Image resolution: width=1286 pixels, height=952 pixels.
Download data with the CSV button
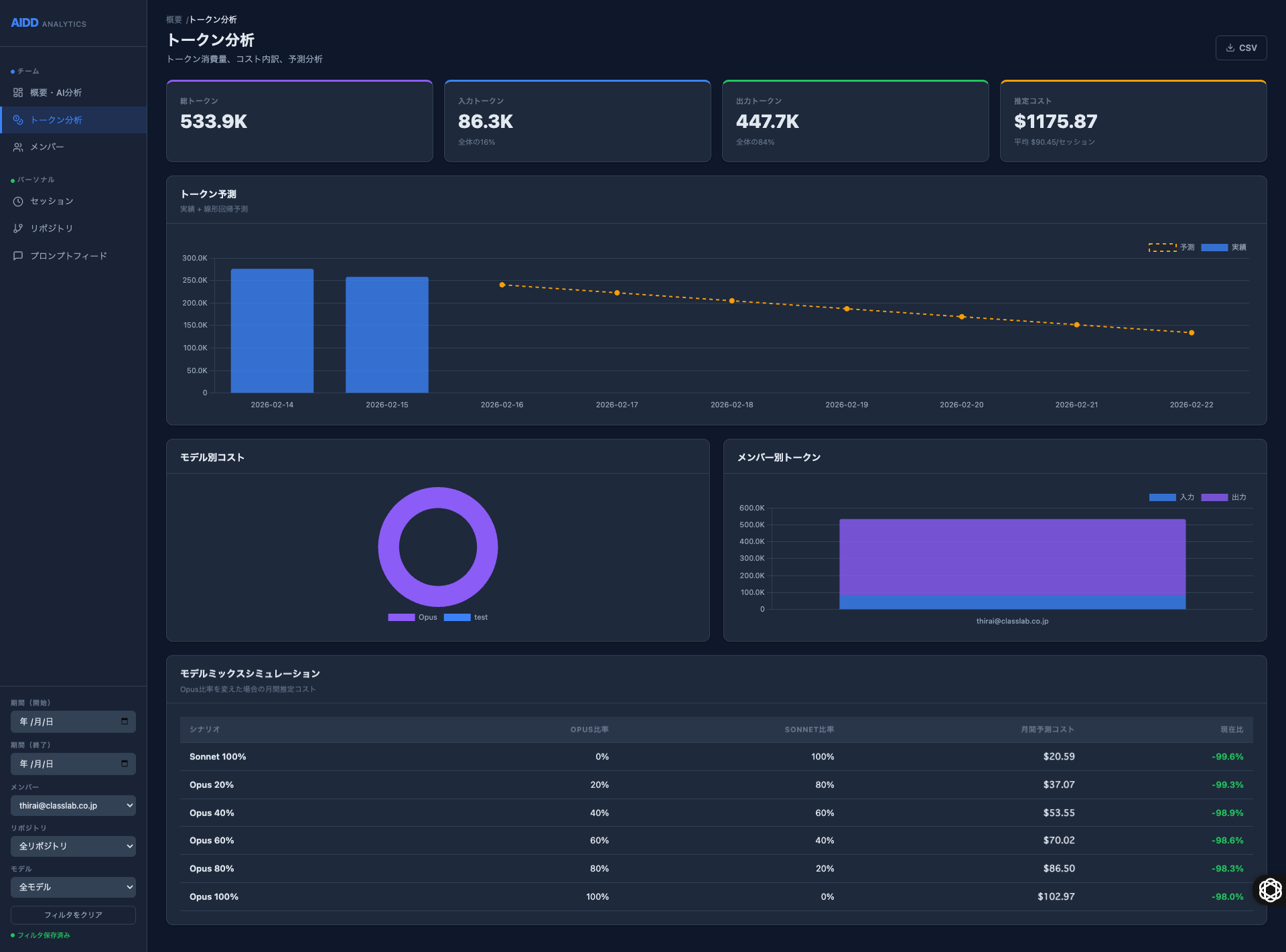click(x=1241, y=48)
